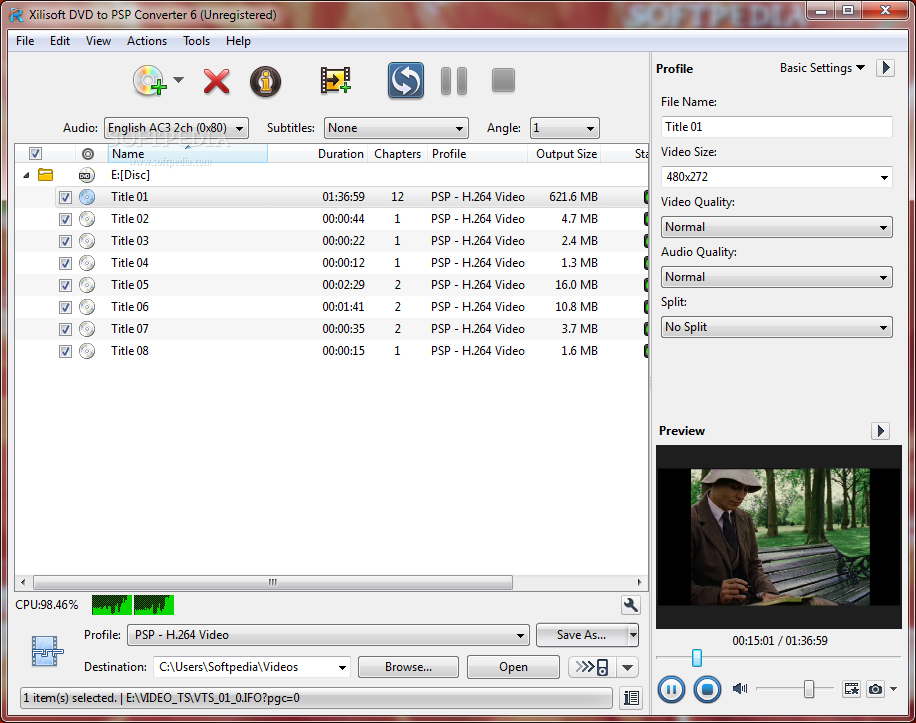Mute the preview volume speaker icon
The image size is (916, 723).
point(740,689)
